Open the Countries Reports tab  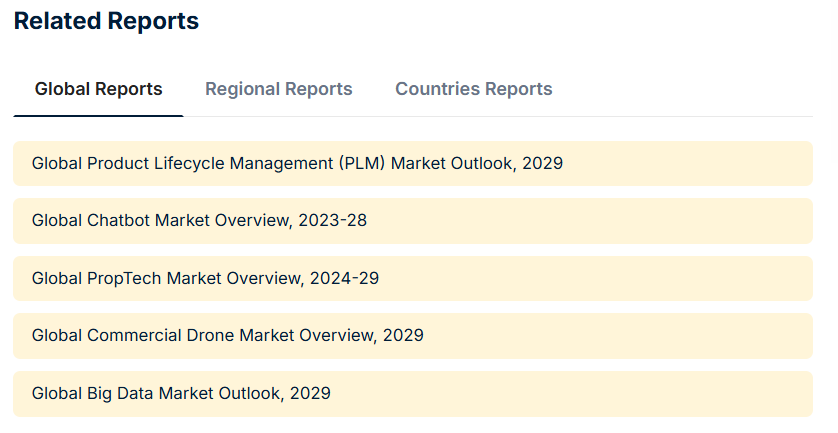pos(473,89)
